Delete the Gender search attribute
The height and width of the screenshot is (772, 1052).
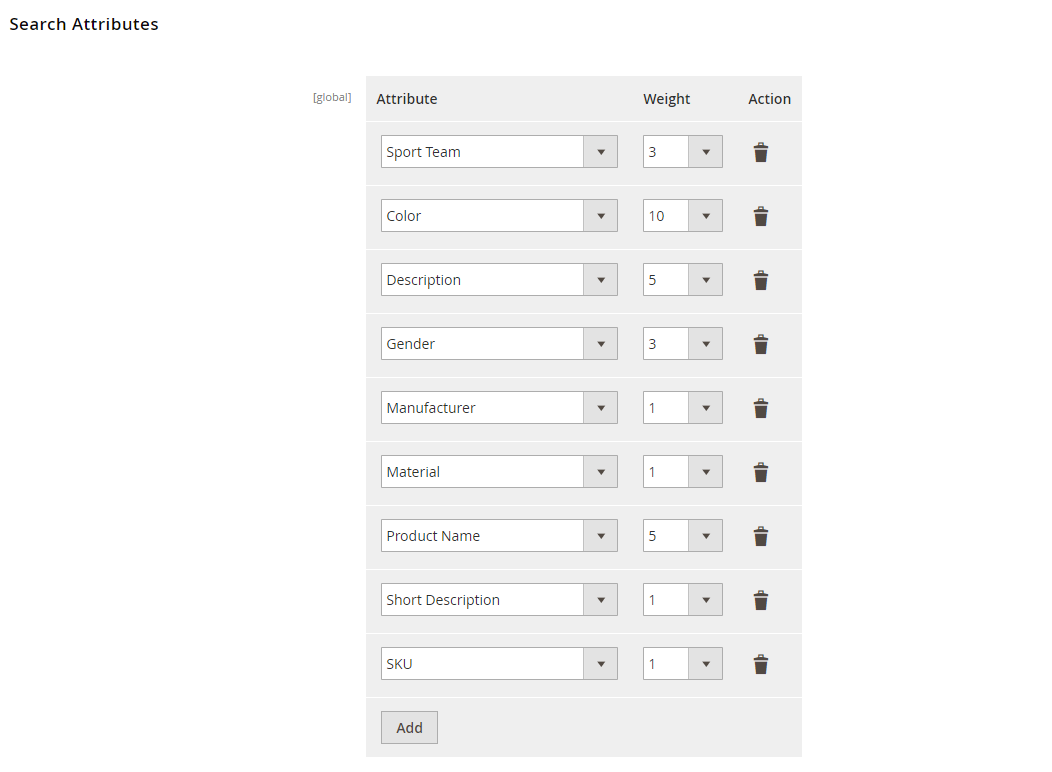(x=761, y=344)
